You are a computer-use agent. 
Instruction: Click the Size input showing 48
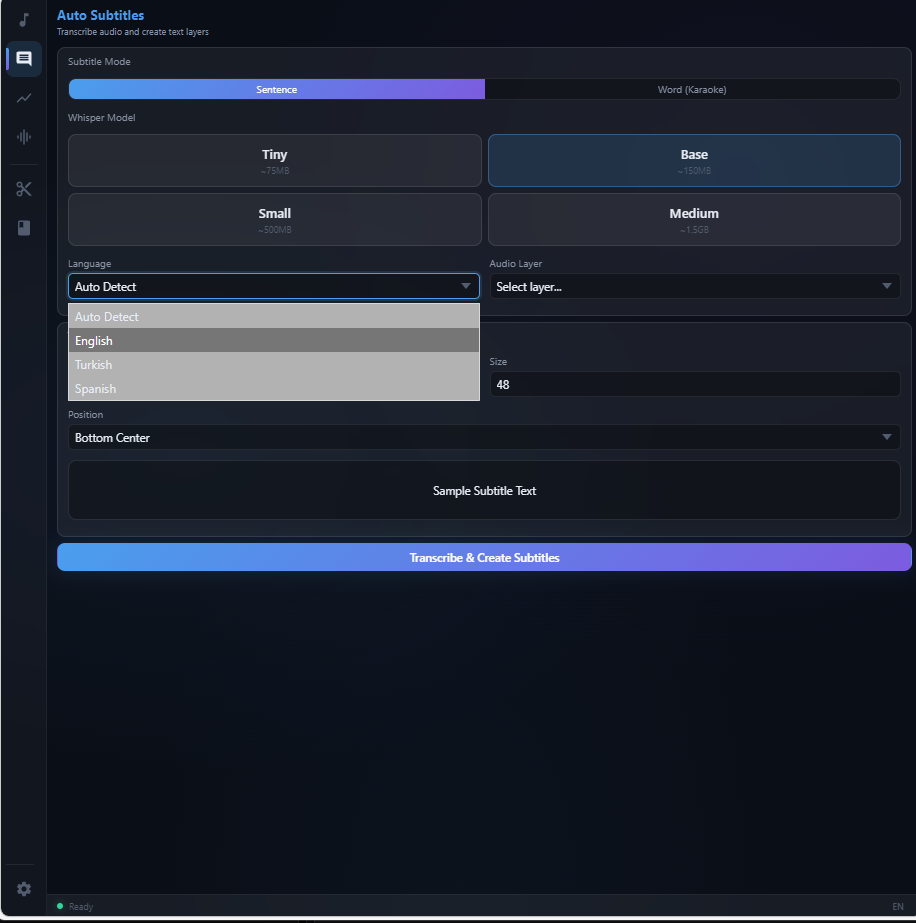(x=695, y=384)
